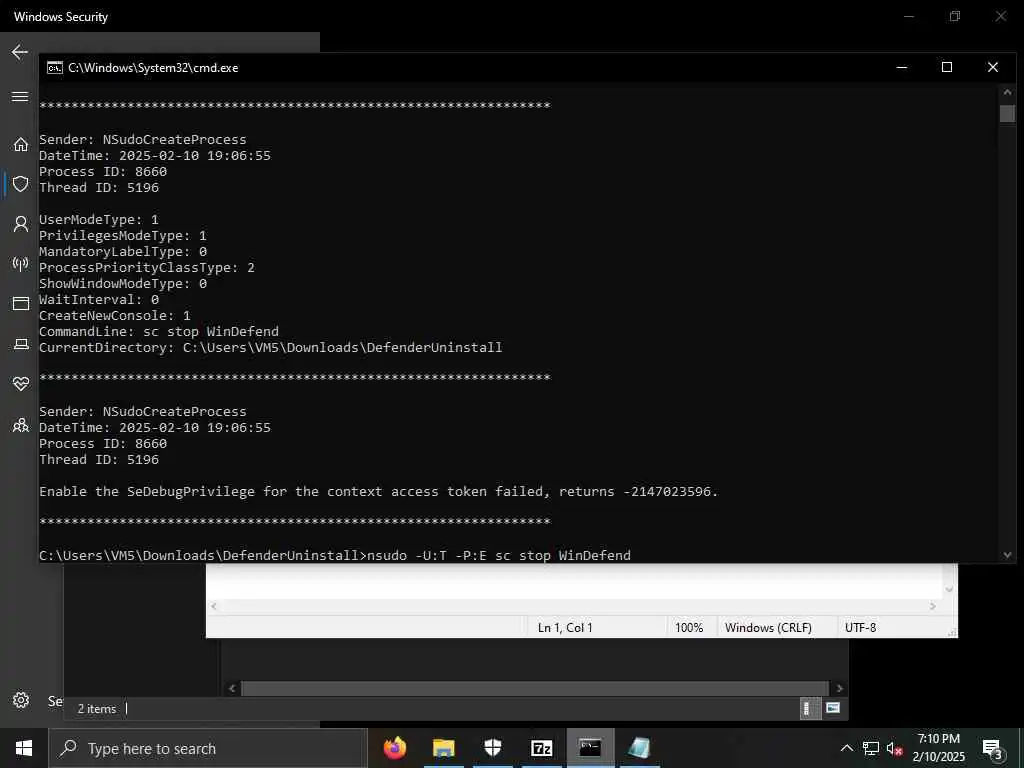Click the taskbar search box
This screenshot has width=1024, height=768.
208,748
